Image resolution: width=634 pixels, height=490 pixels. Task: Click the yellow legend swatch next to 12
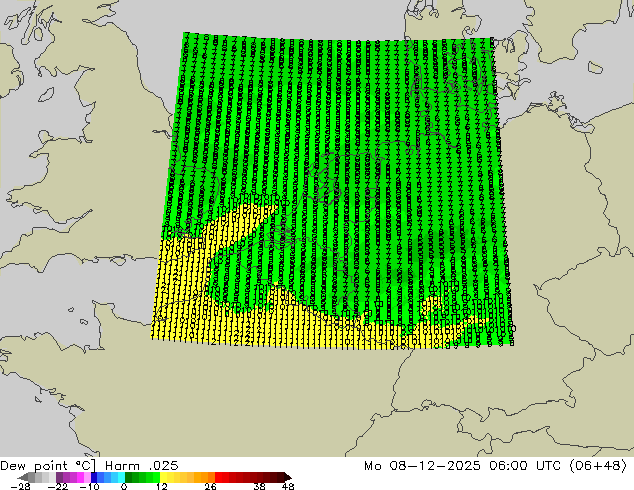pyautogui.click(x=163, y=477)
